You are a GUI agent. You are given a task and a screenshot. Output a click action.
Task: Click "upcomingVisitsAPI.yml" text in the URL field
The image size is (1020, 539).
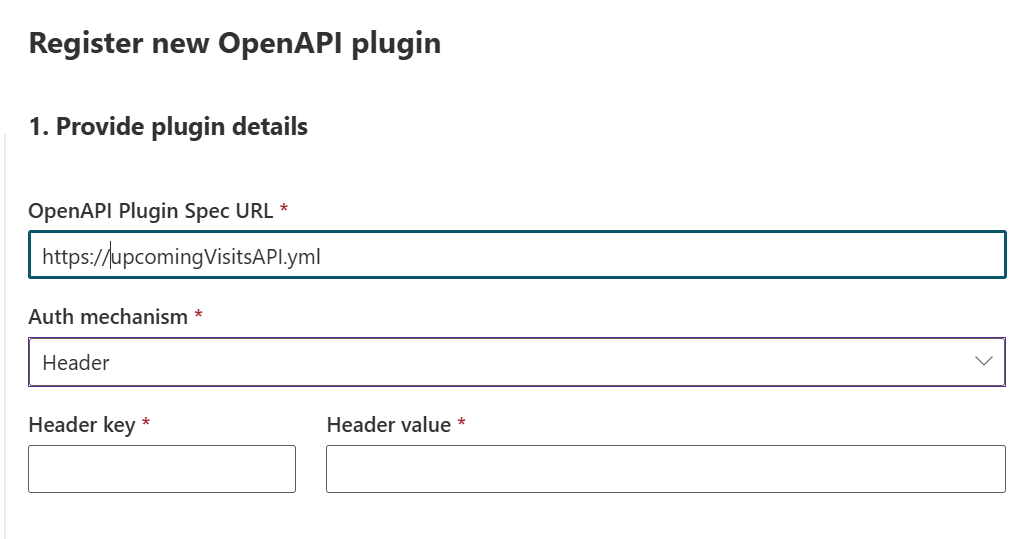tap(216, 257)
